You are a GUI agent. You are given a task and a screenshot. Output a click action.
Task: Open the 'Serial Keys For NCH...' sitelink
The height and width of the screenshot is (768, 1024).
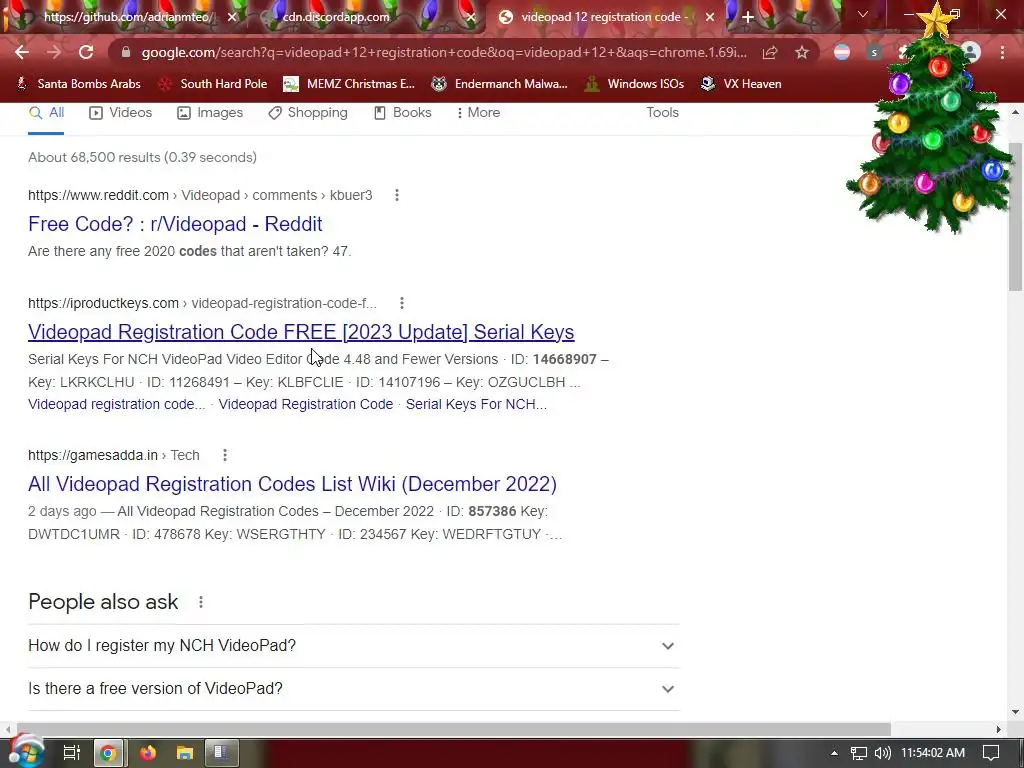[476, 404]
